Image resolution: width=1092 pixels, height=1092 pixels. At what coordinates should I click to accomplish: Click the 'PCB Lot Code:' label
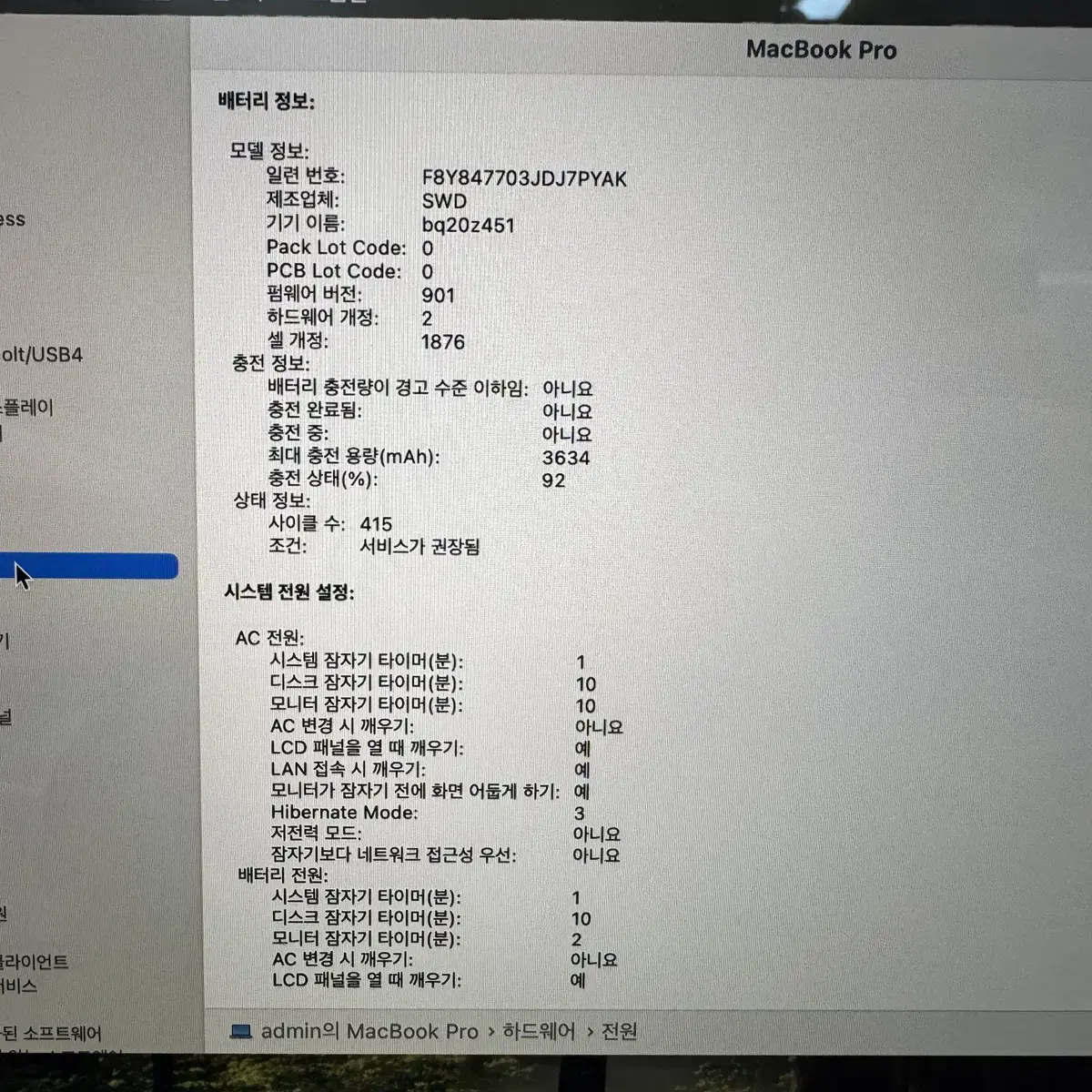[333, 271]
